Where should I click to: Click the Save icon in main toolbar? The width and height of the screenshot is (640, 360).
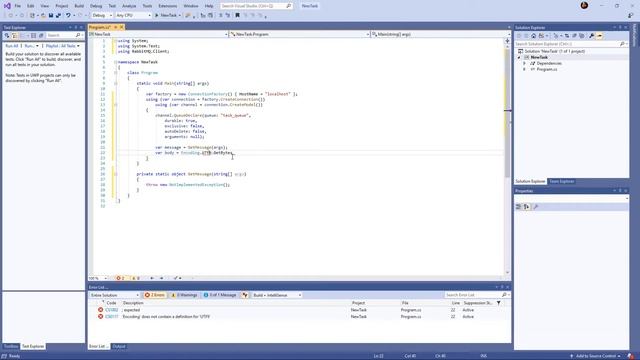click(x=51, y=16)
